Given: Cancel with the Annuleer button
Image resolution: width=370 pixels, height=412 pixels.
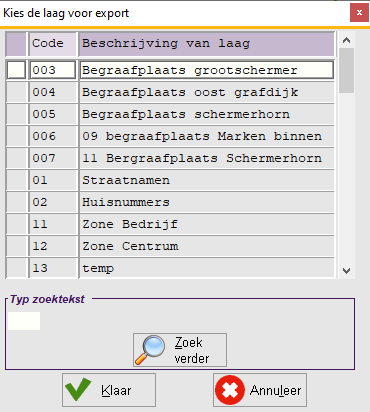Looking at the screenshot, I should point(260,390).
